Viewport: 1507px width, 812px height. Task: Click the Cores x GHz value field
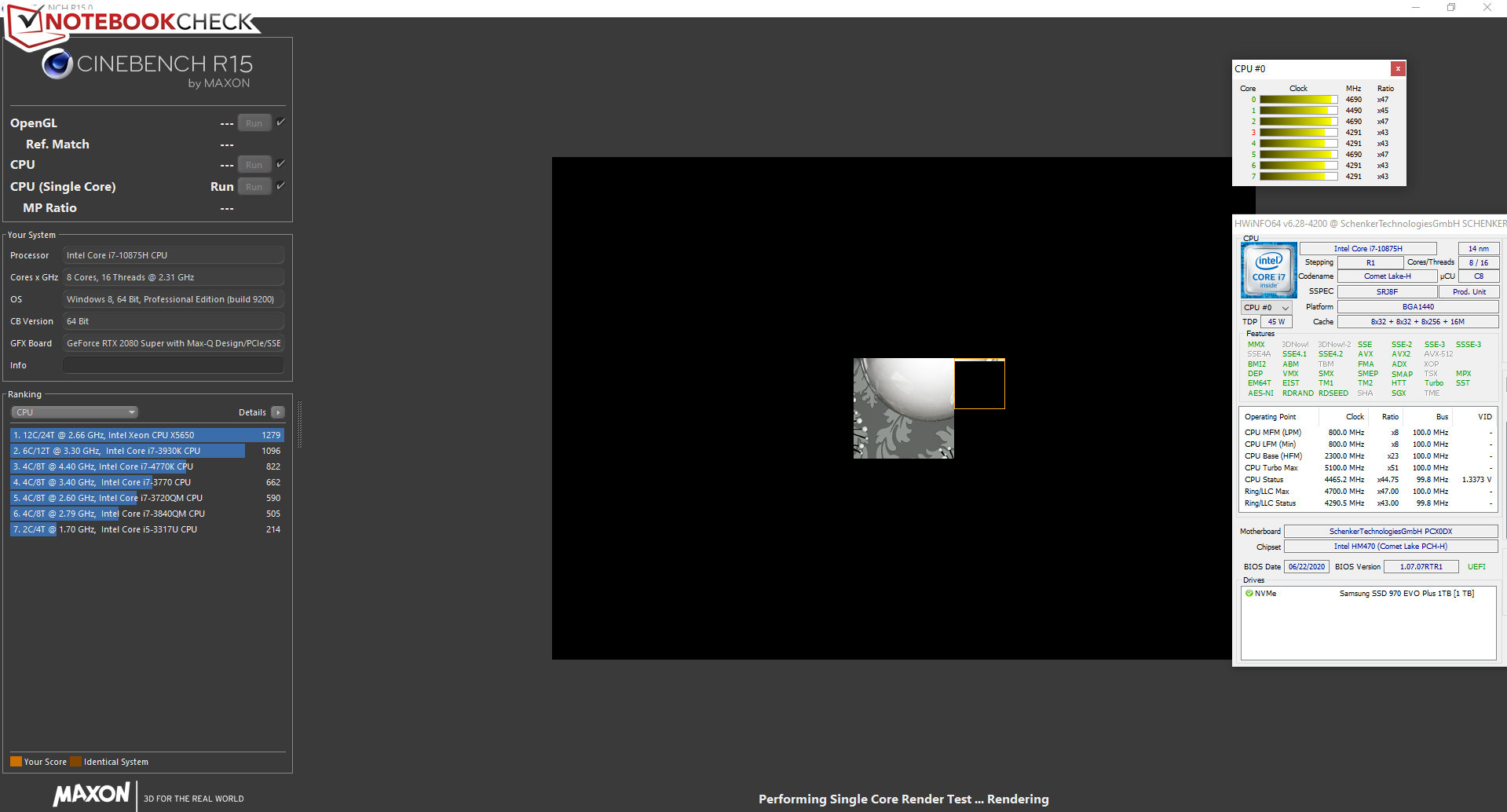click(174, 277)
